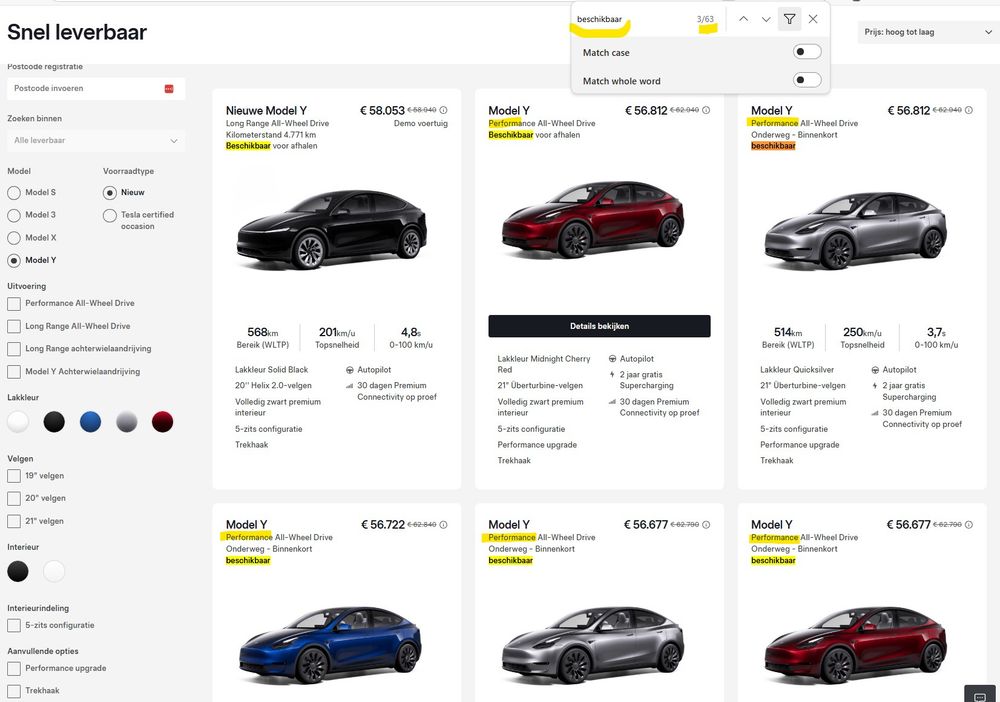
Task: Click the Snel leverbaar heading
Action: 77,32
